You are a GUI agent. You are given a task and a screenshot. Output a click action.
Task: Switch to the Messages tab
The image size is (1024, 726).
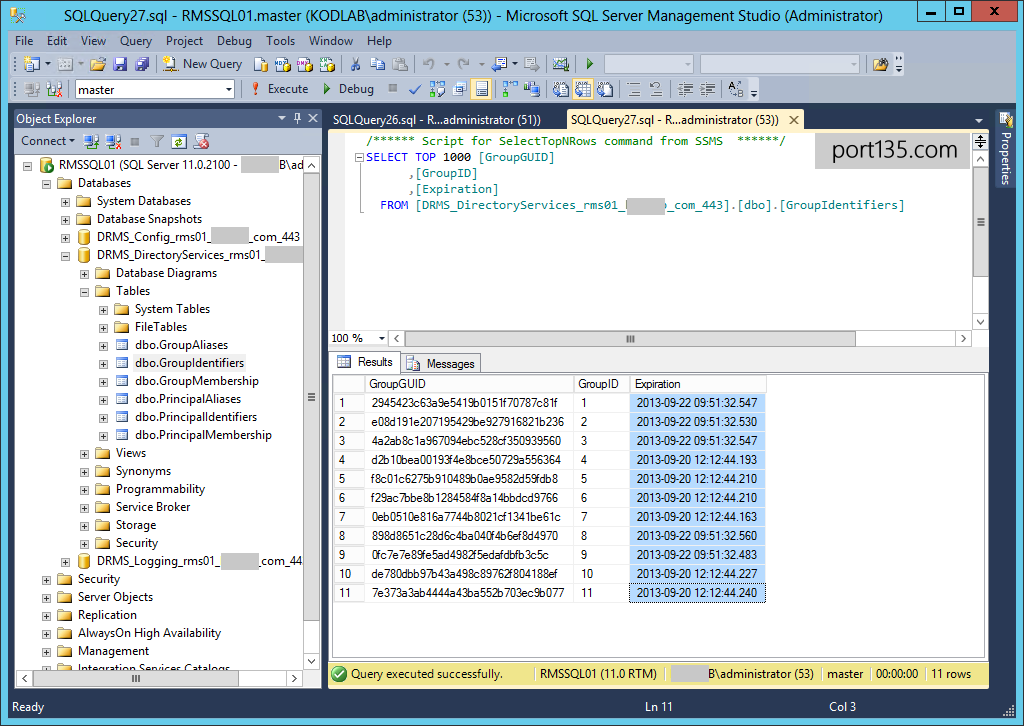[441, 363]
